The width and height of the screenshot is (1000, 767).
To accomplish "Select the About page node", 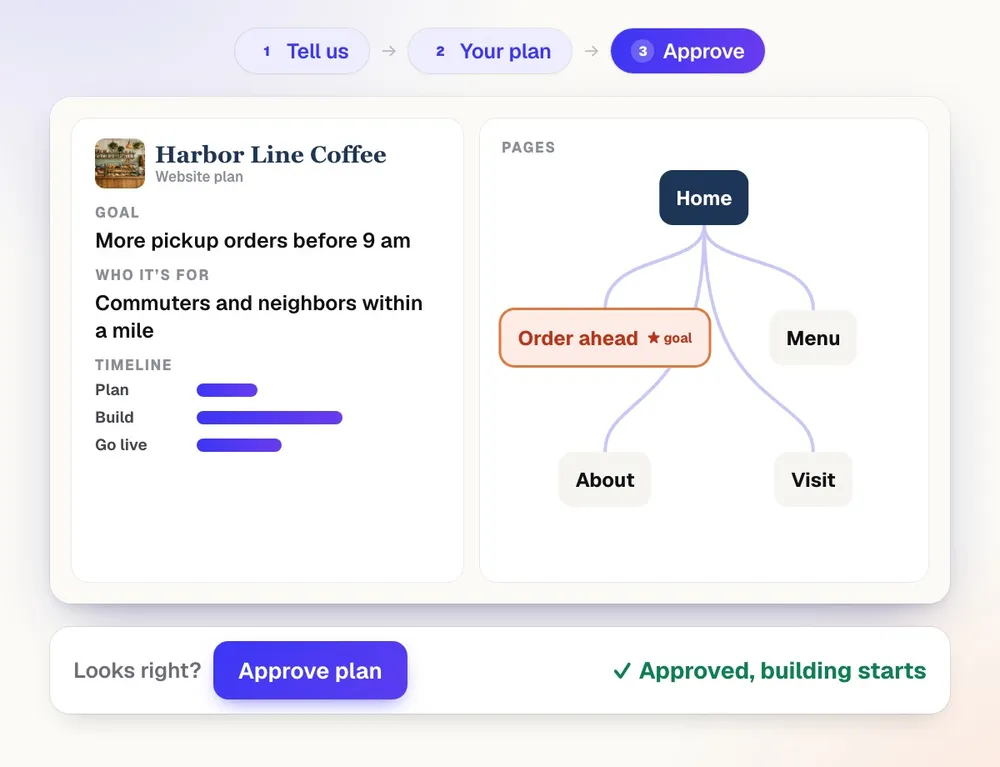I will [x=605, y=479].
